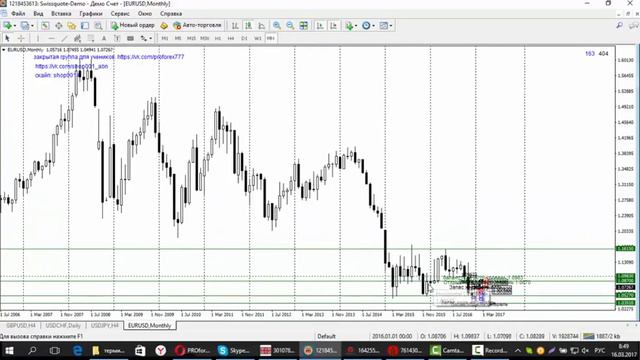Switch timeframe to H4

pyautogui.click(x=231, y=38)
